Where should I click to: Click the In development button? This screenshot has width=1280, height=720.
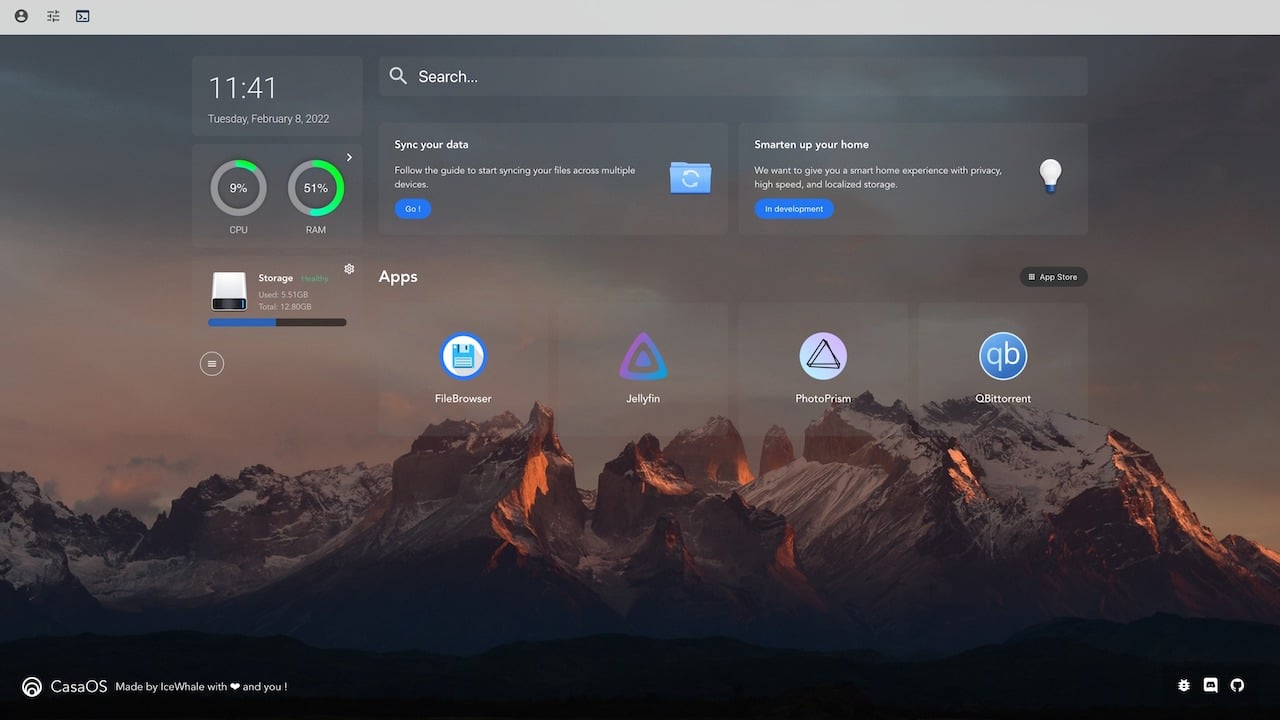[794, 209]
